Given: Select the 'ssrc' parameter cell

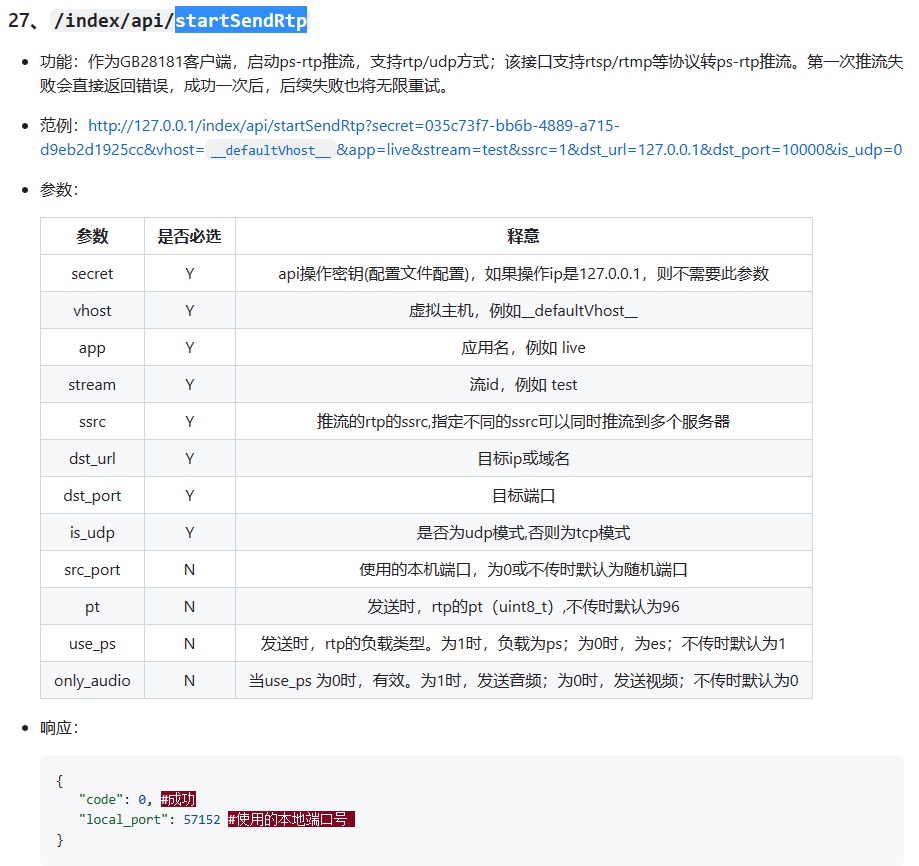Looking at the screenshot, I should point(92,421).
